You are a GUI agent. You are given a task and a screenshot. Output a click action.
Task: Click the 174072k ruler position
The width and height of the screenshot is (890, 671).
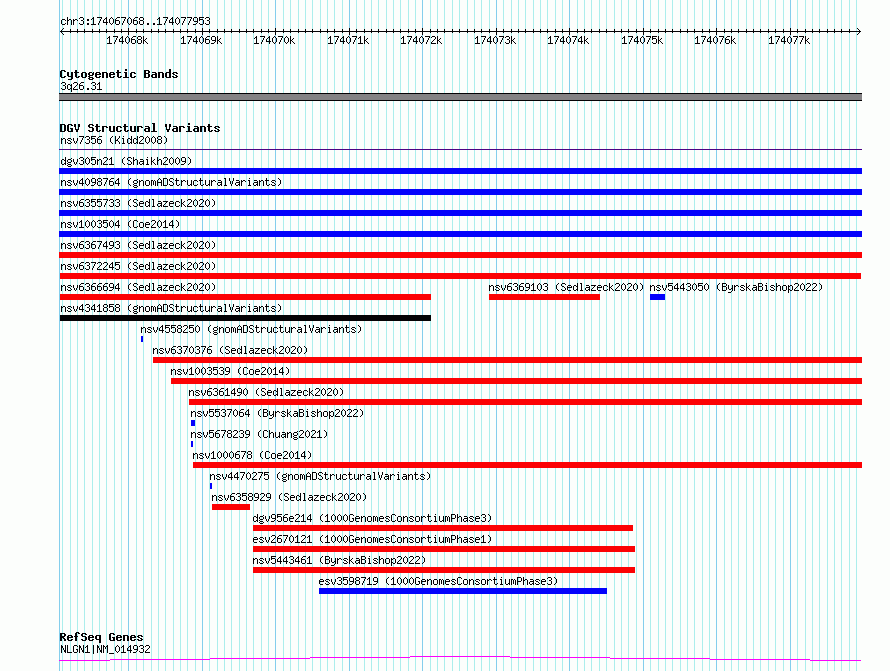pyautogui.click(x=421, y=40)
